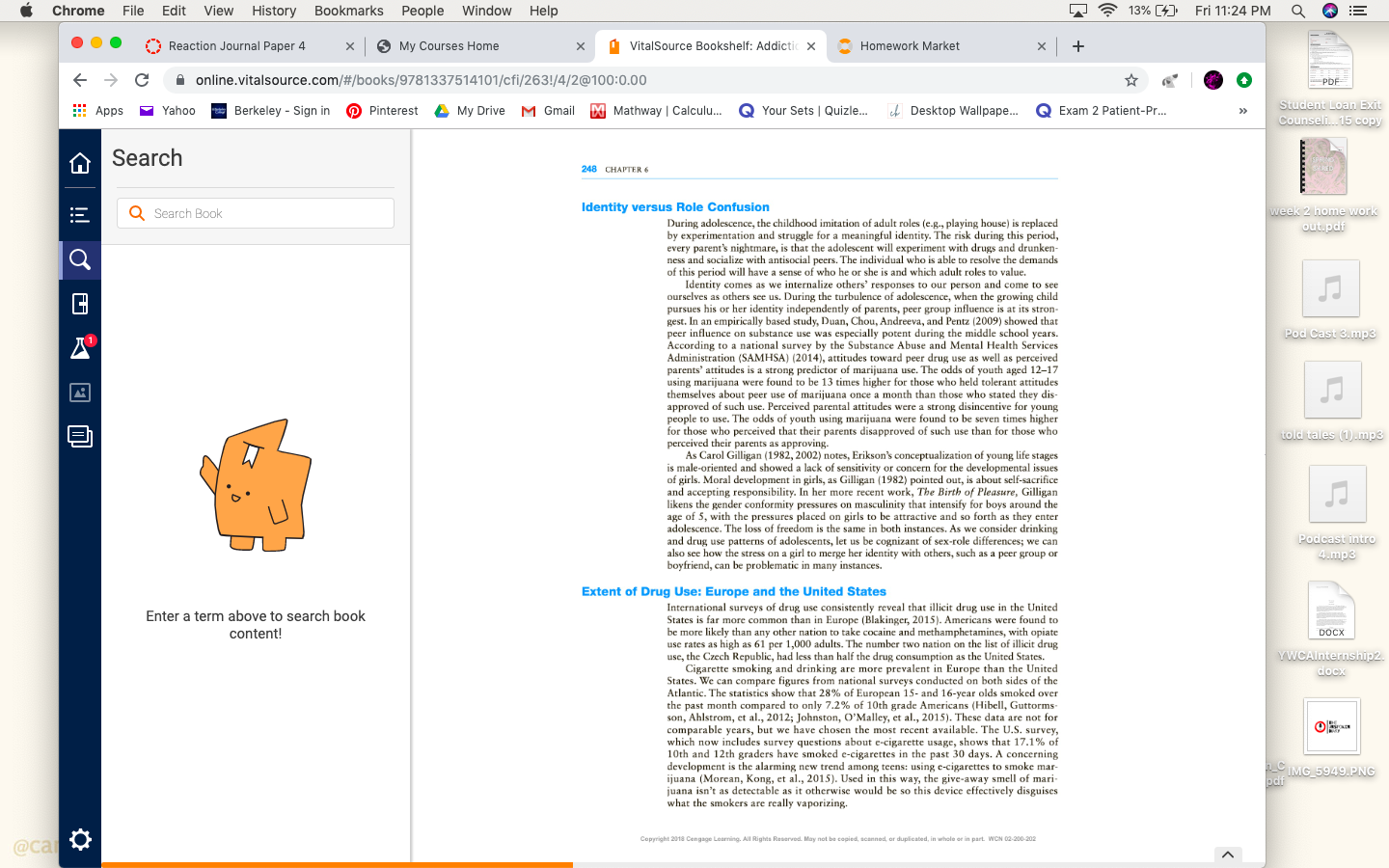Open the notebook/highlights icon in sidebar

pyautogui.click(x=80, y=304)
